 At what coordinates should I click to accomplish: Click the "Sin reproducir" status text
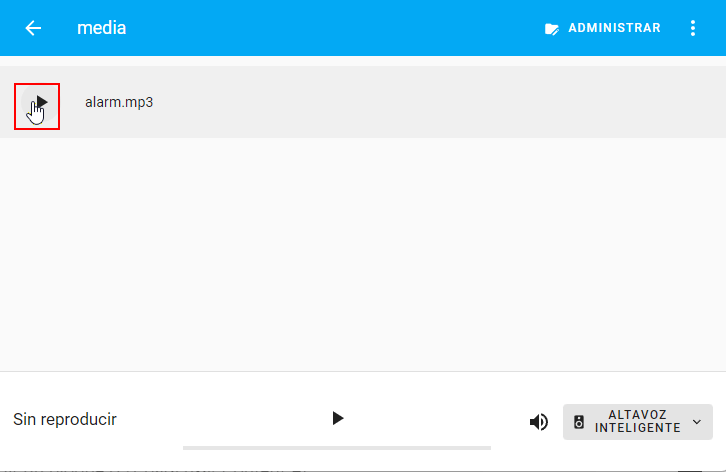[65, 419]
